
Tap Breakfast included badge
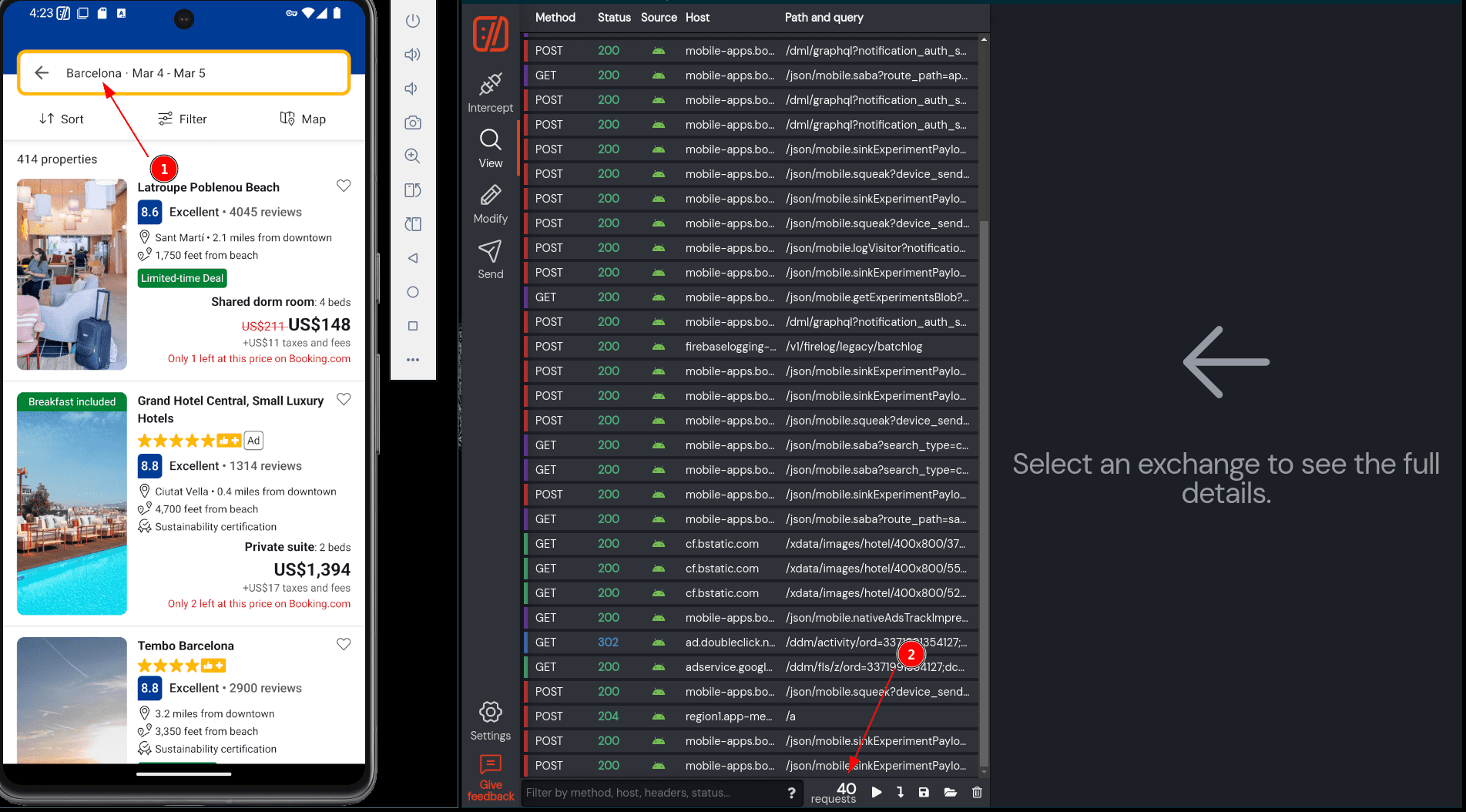(72, 401)
